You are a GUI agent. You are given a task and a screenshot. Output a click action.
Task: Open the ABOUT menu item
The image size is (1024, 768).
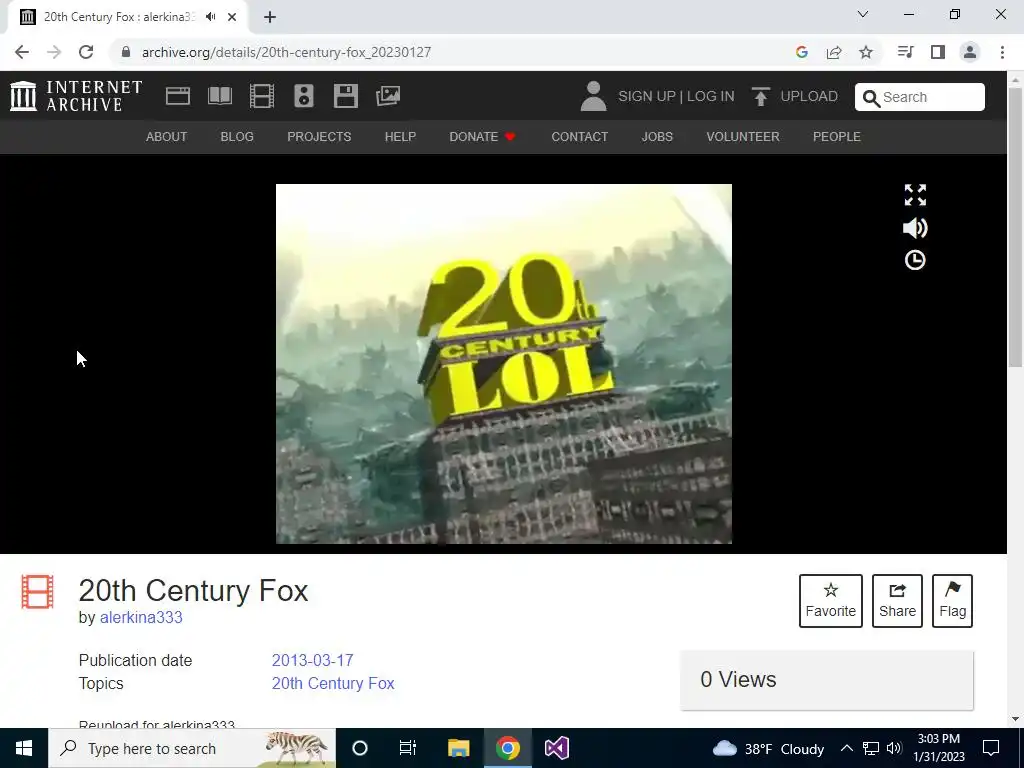167,136
